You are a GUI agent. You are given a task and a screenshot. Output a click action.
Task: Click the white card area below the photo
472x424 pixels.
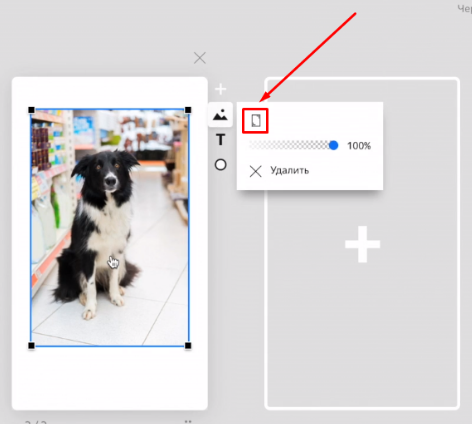coord(110,378)
